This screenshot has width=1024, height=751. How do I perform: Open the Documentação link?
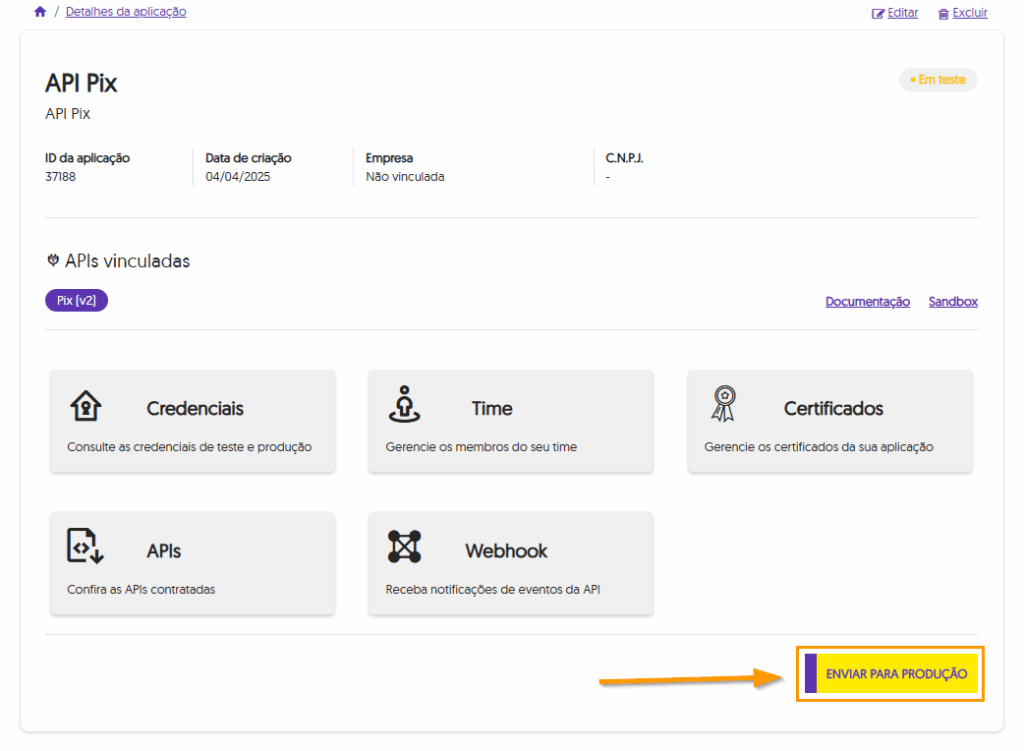tap(867, 302)
